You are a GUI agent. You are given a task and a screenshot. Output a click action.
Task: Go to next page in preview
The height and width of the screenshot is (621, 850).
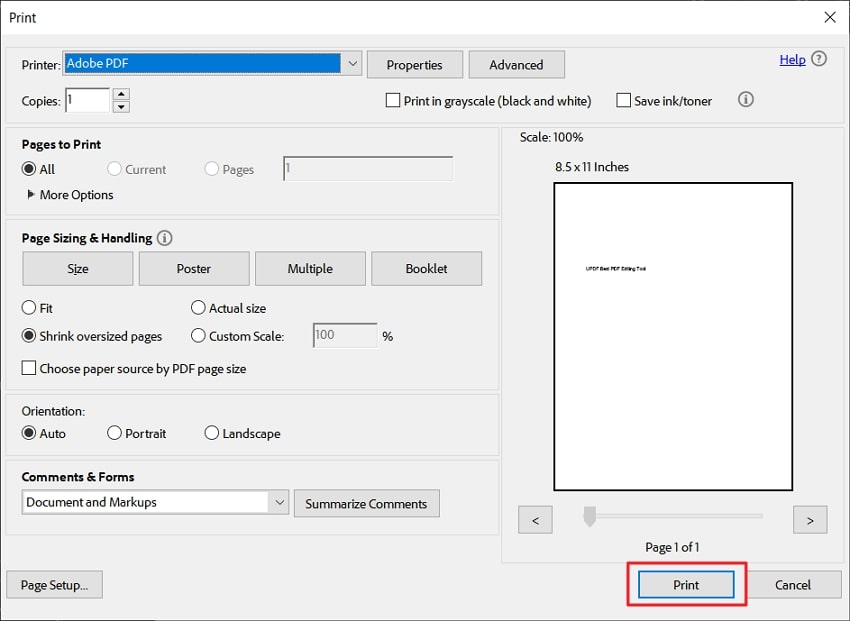point(810,519)
